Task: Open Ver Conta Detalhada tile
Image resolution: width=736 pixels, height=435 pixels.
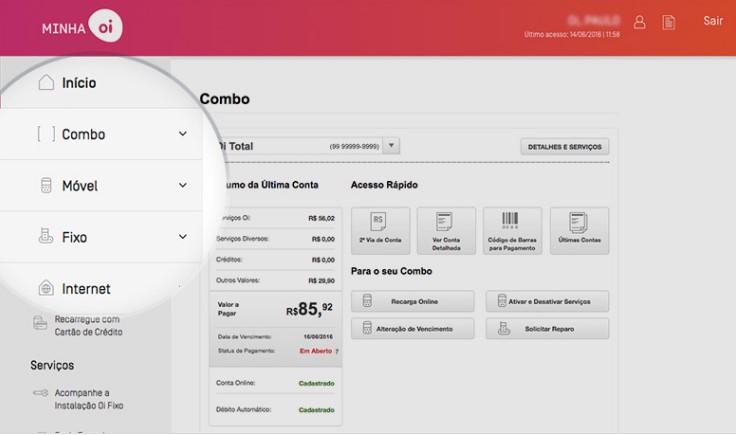Action: click(446, 231)
